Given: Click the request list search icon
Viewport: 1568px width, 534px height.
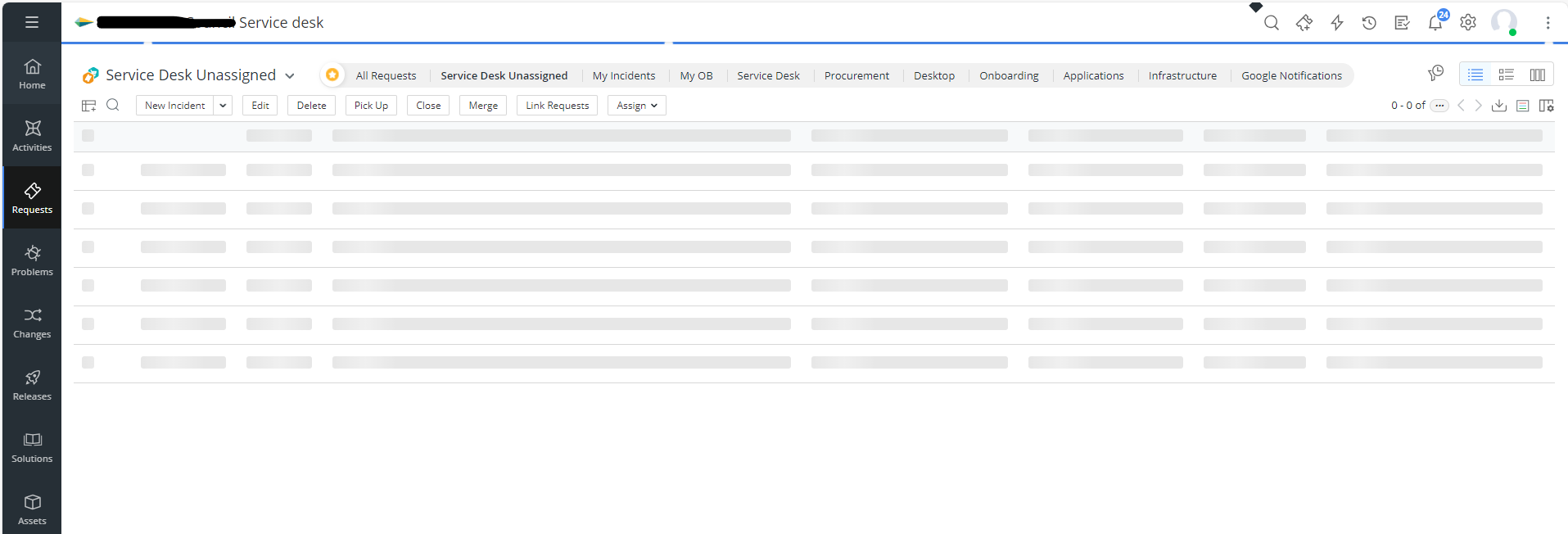Looking at the screenshot, I should coord(113,105).
